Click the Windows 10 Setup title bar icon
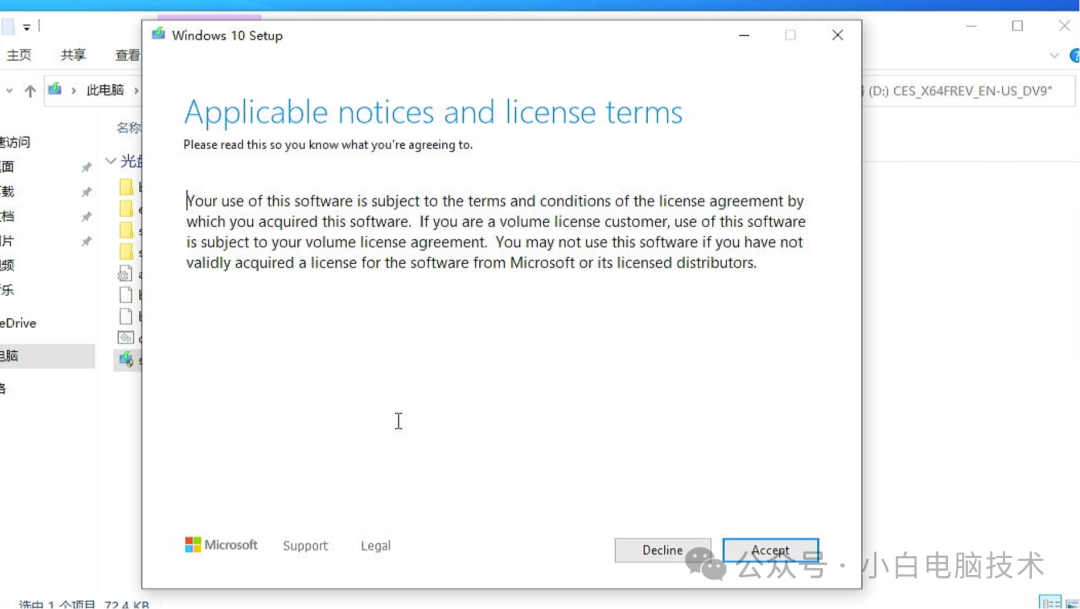The width and height of the screenshot is (1080, 609). coord(158,34)
